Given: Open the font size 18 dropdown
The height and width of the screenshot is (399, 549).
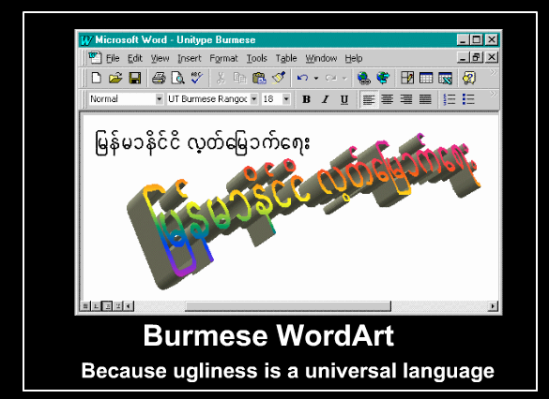Looking at the screenshot, I should pos(286,99).
